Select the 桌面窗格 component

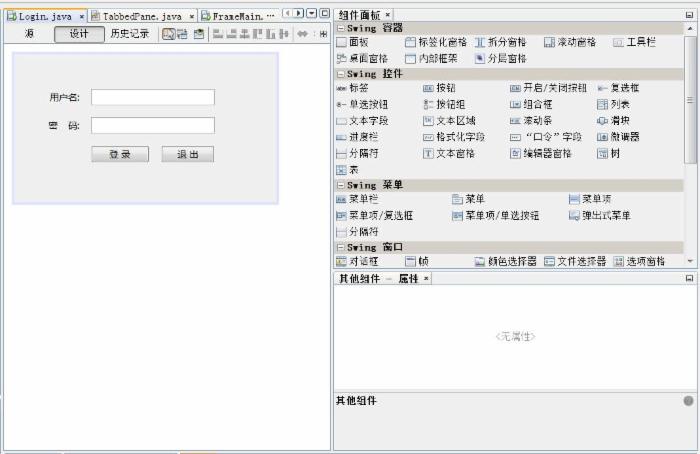click(362, 58)
